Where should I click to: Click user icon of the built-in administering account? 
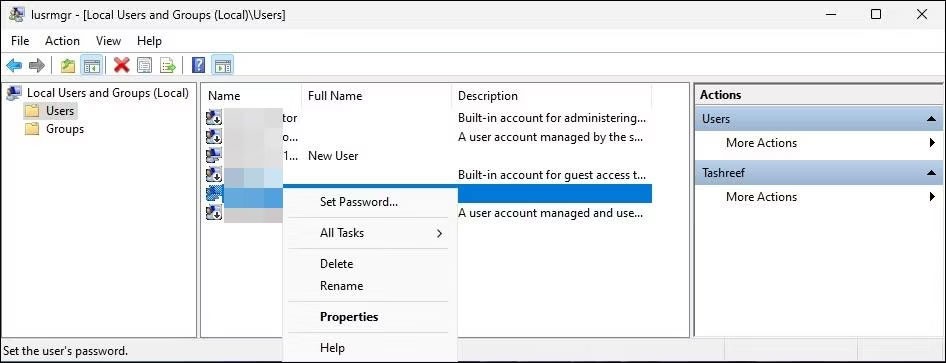214,118
